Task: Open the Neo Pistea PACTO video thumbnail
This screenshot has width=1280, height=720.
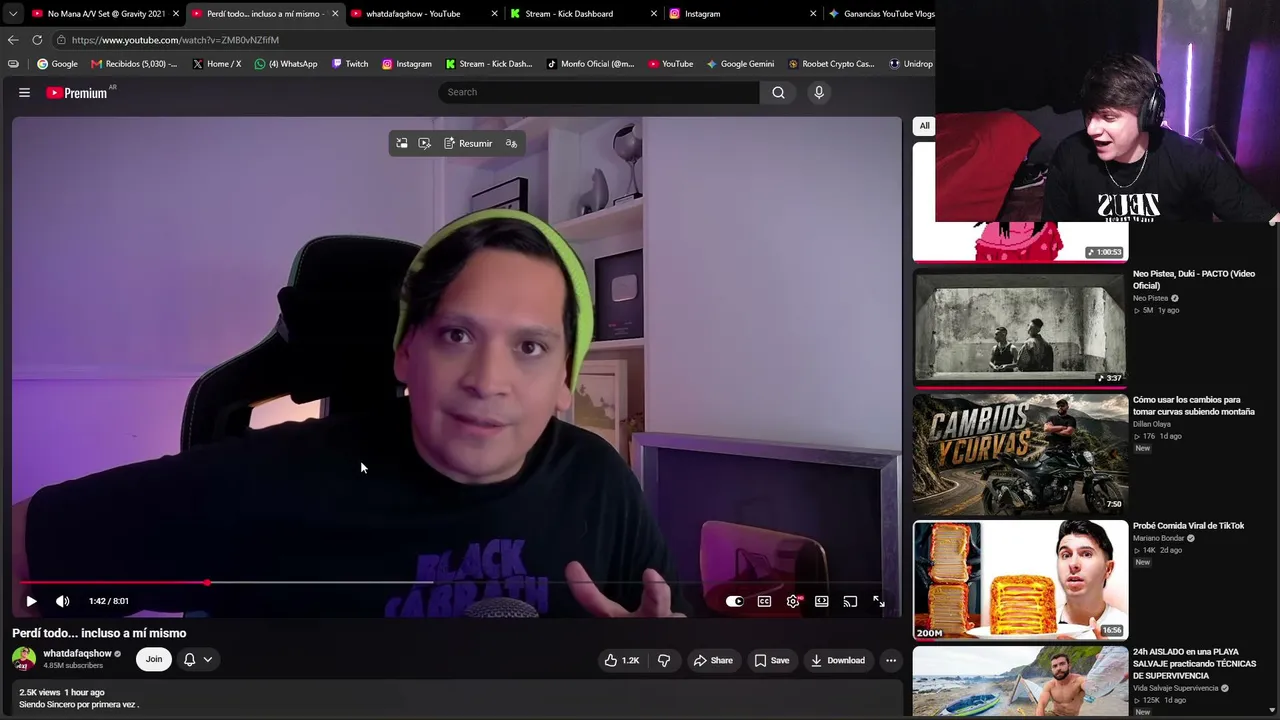Action: pos(1020,327)
